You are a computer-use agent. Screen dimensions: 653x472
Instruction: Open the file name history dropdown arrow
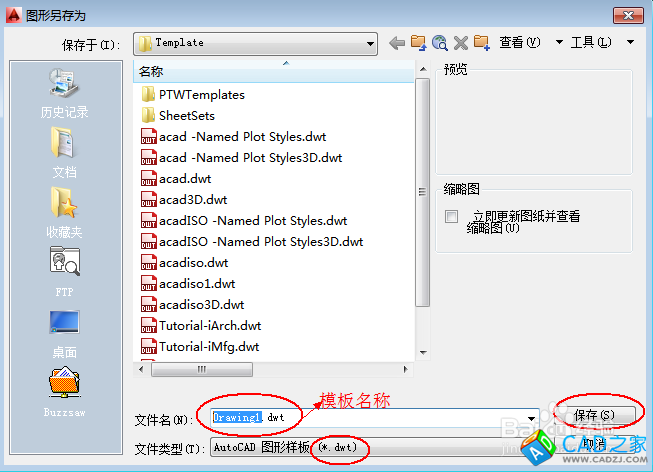(x=531, y=418)
